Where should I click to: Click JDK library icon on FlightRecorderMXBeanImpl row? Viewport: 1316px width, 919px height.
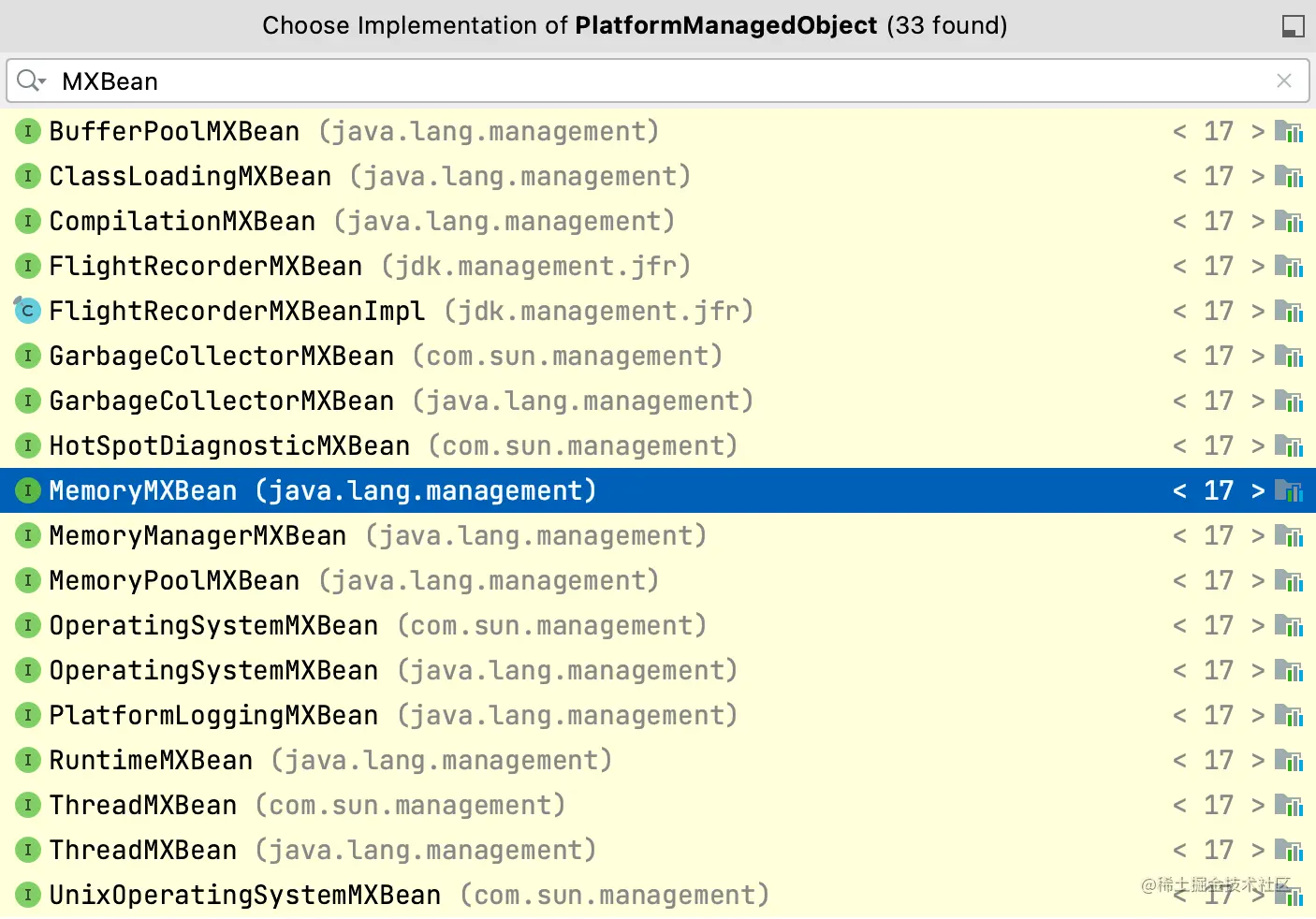tap(1289, 311)
